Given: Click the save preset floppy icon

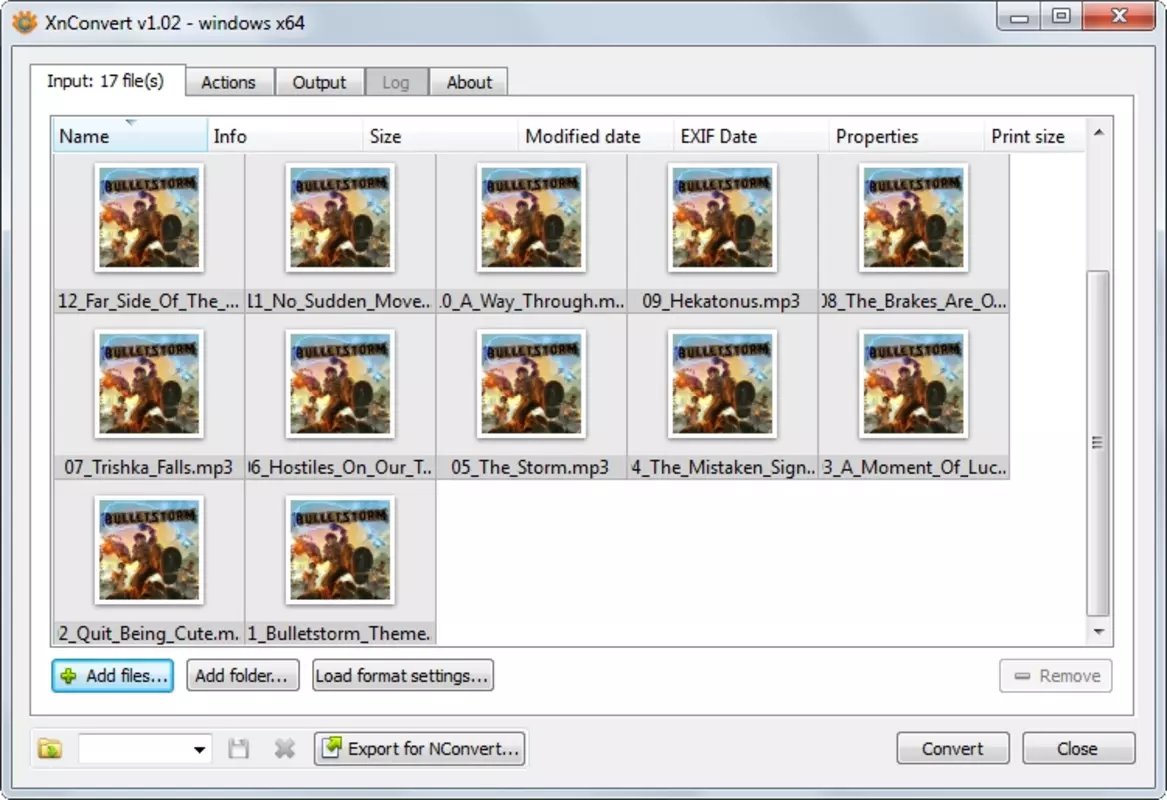Looking at the screenshot, I should 238,749.
